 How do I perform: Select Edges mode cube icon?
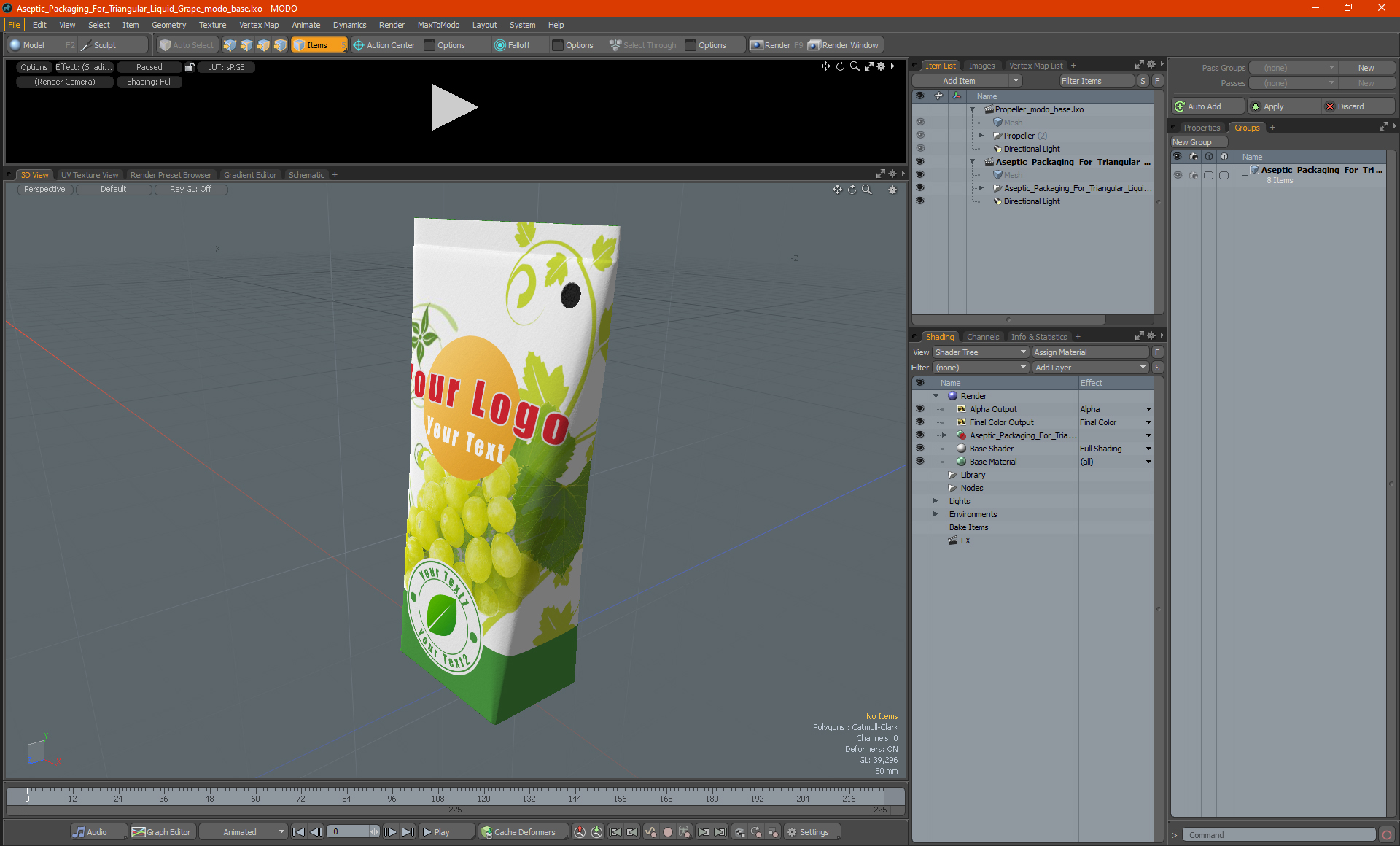[x=246, y=45]
